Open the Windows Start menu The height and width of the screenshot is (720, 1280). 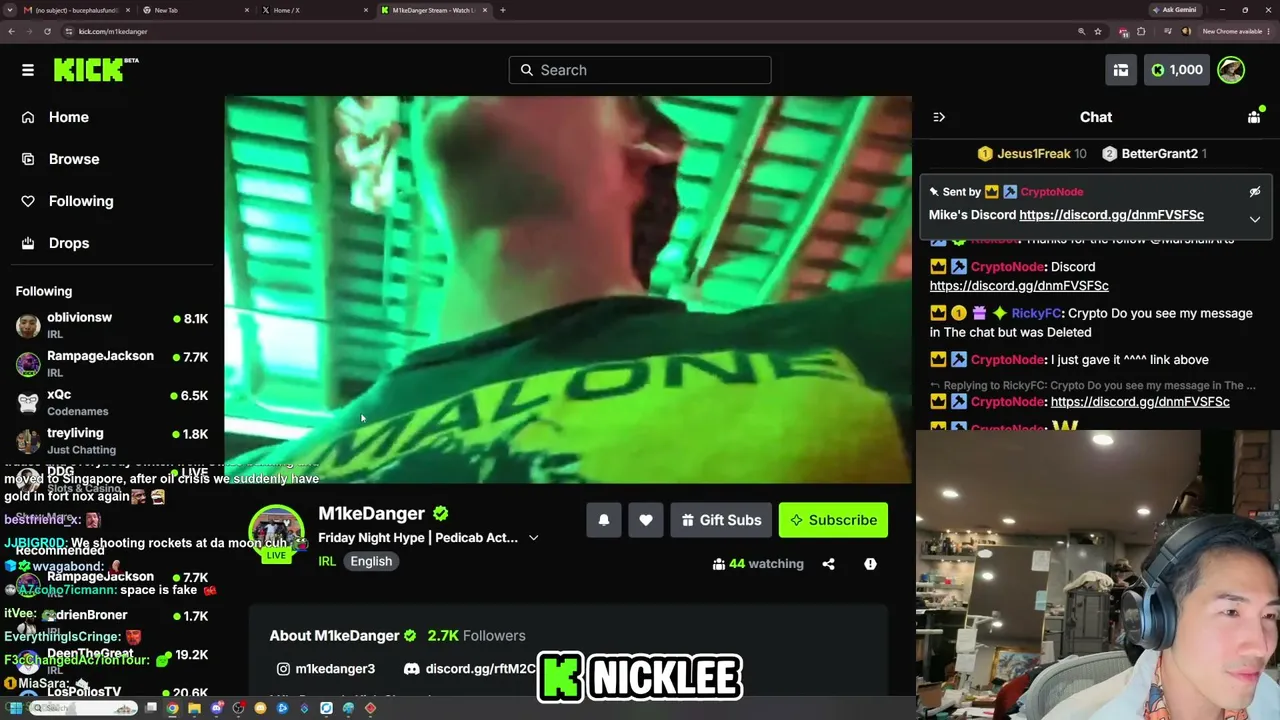pos(15,709)
